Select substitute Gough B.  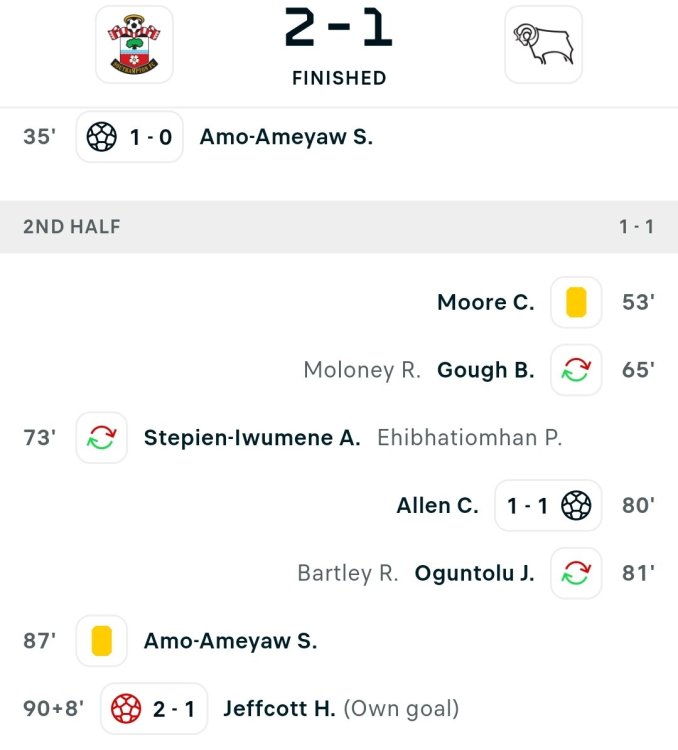(x=486, y=370)
